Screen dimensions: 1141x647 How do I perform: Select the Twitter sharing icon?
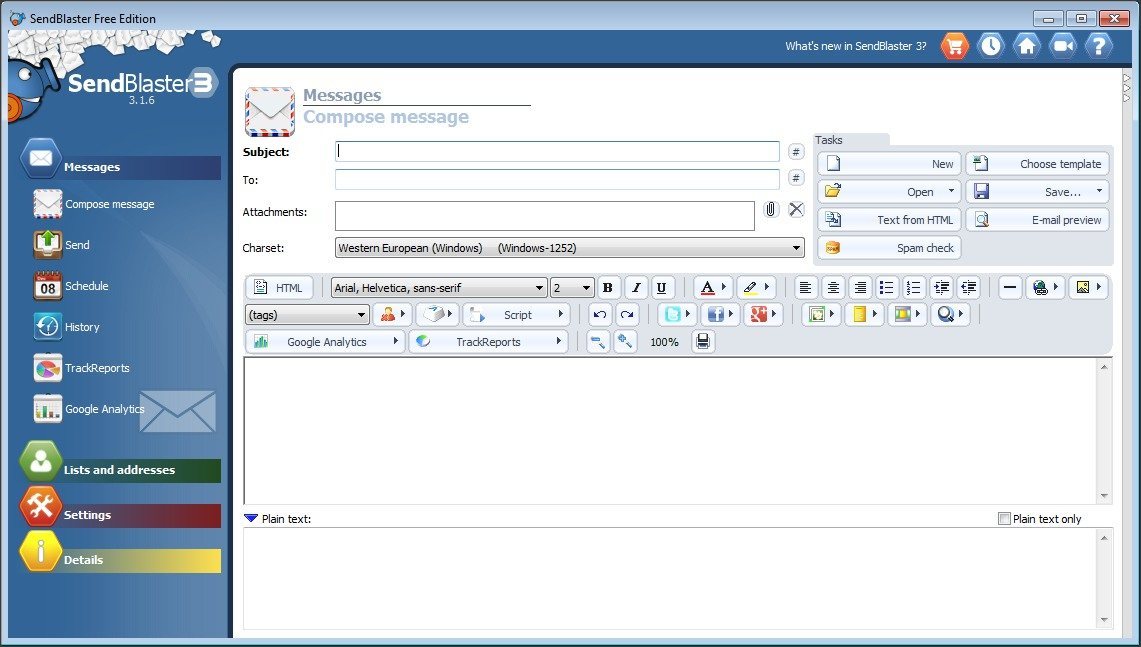pyautogui.click(x=672, y=314)
